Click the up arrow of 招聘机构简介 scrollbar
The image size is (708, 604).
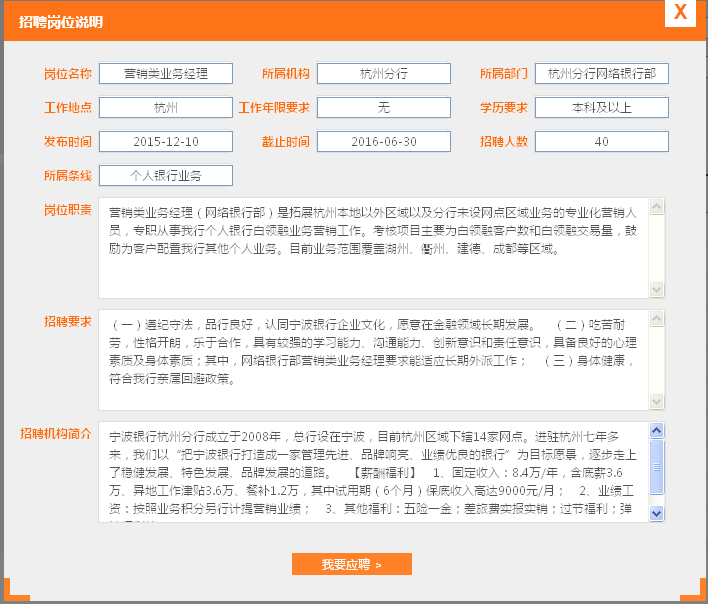pyautogui.click(x=657, y=430)
